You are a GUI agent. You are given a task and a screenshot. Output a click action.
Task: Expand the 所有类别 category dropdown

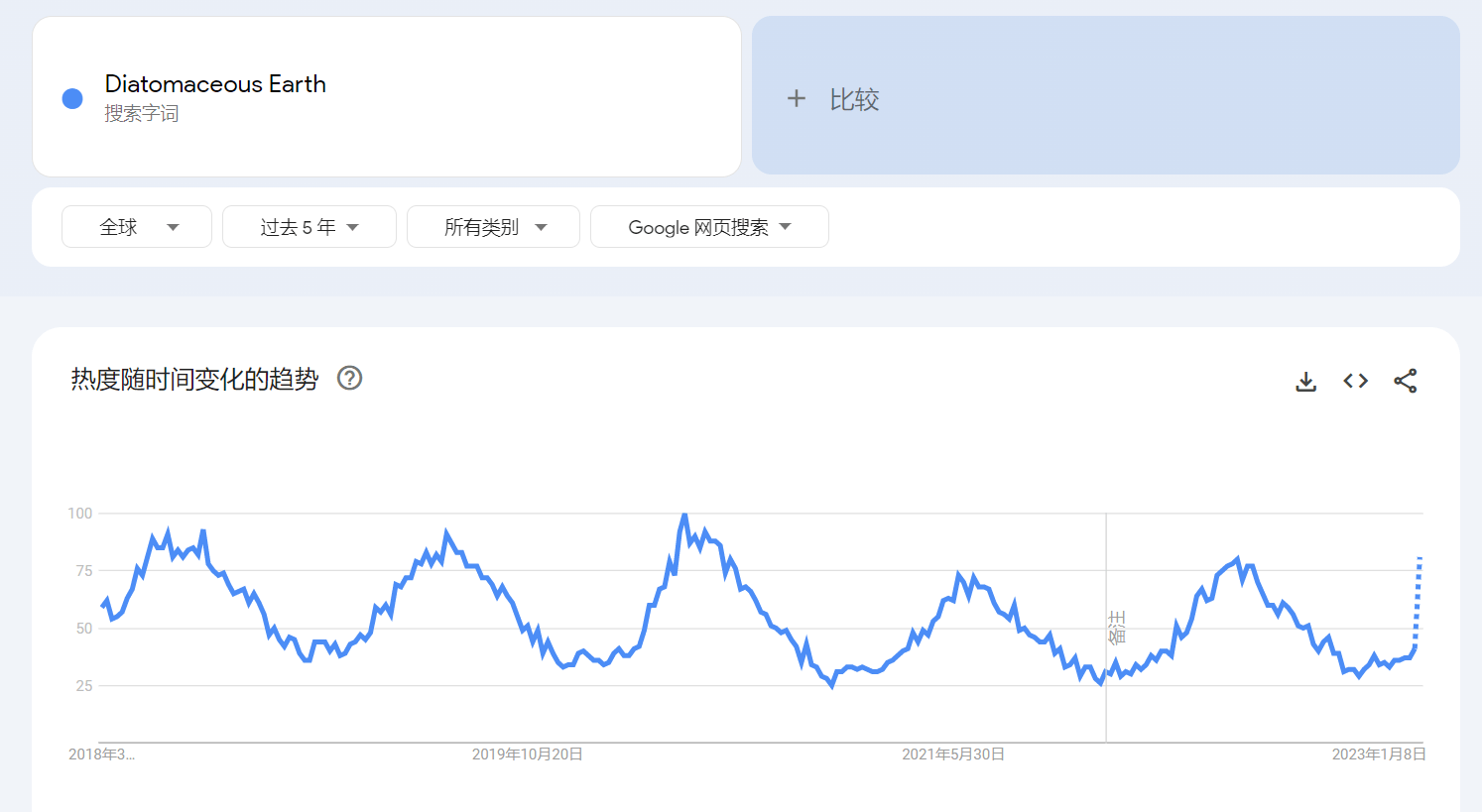tap(493, 227)
